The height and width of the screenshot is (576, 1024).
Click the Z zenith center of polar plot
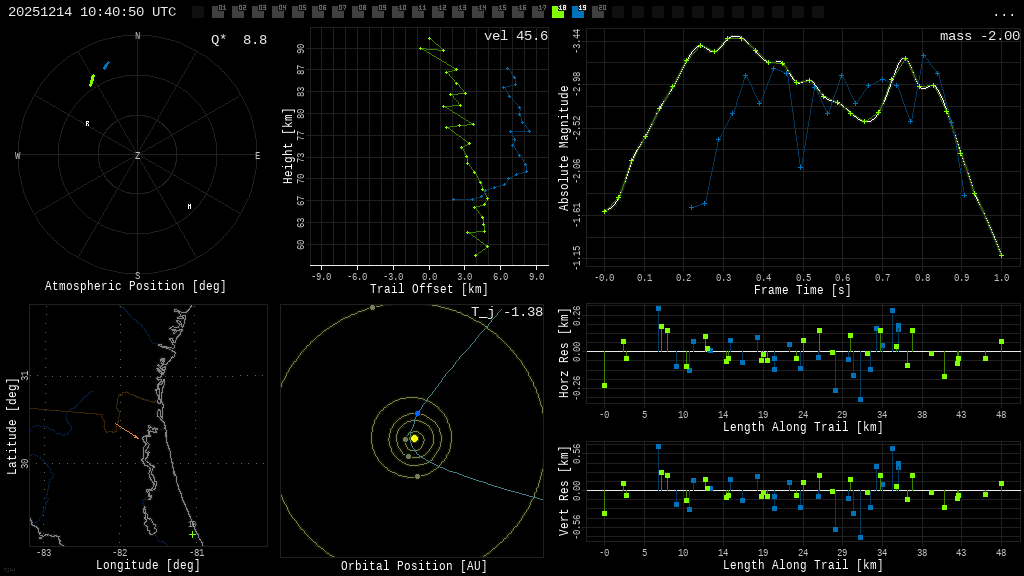pyautogui.click(x=137, y=156)
